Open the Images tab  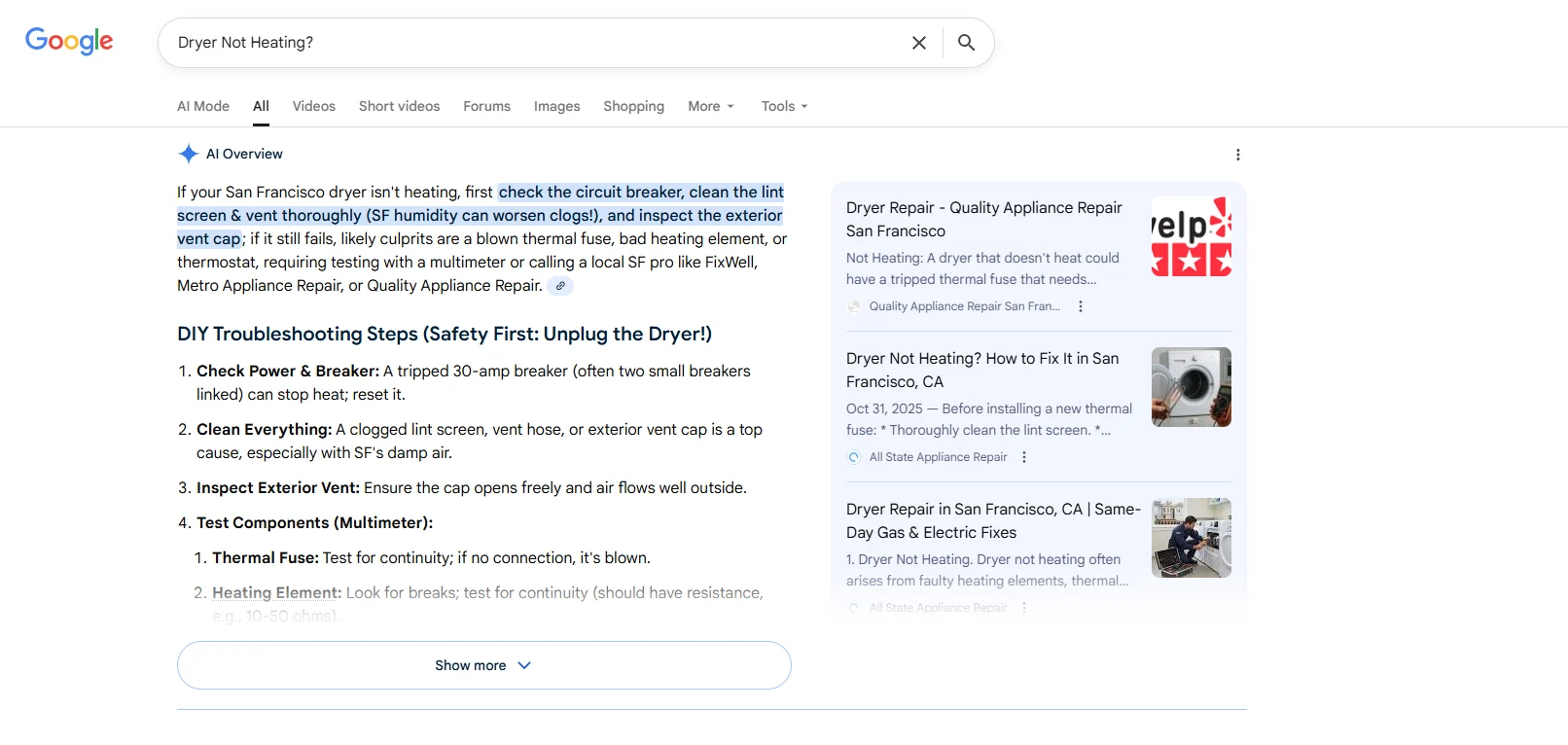click(556, 106)
